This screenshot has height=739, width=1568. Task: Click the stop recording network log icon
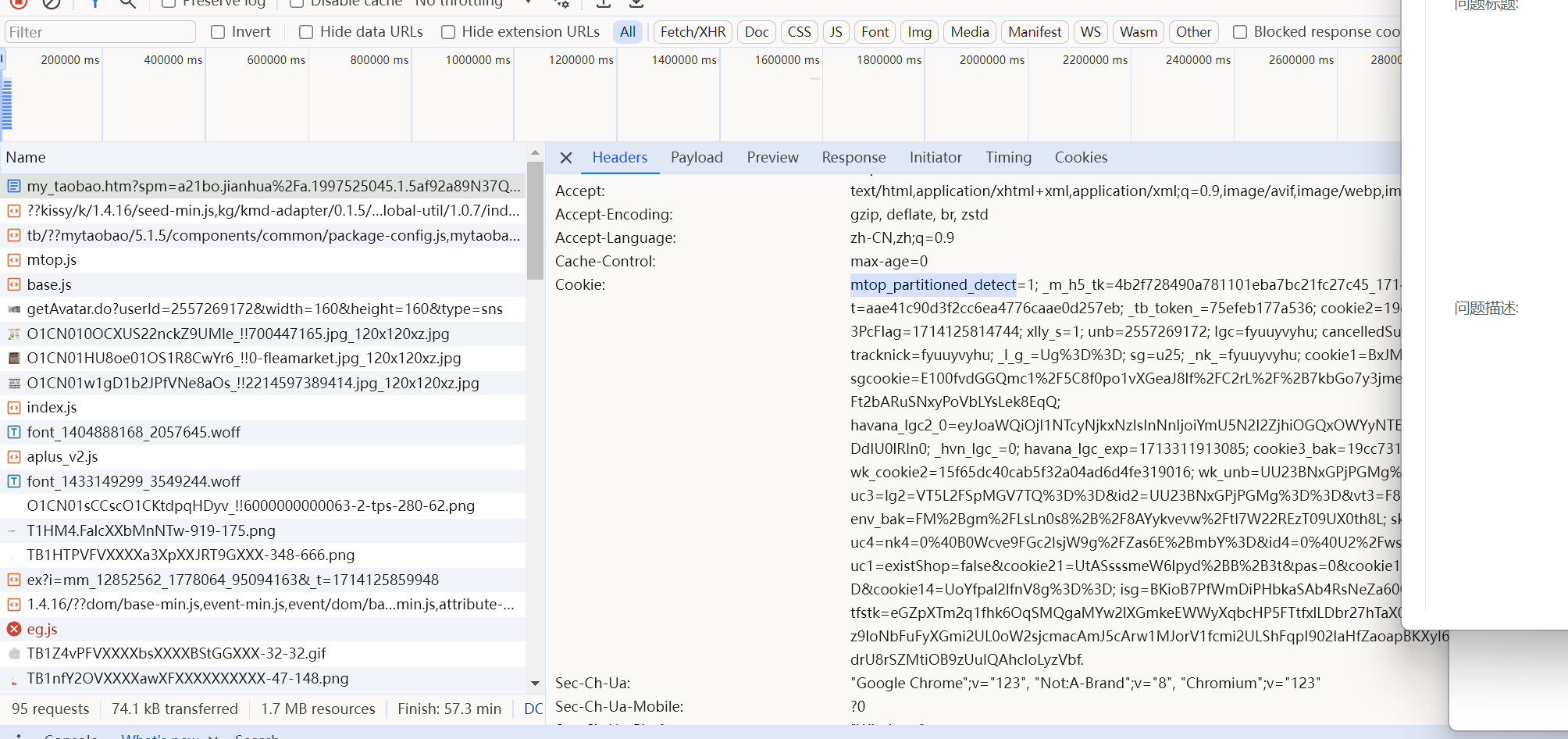point(19,2)
